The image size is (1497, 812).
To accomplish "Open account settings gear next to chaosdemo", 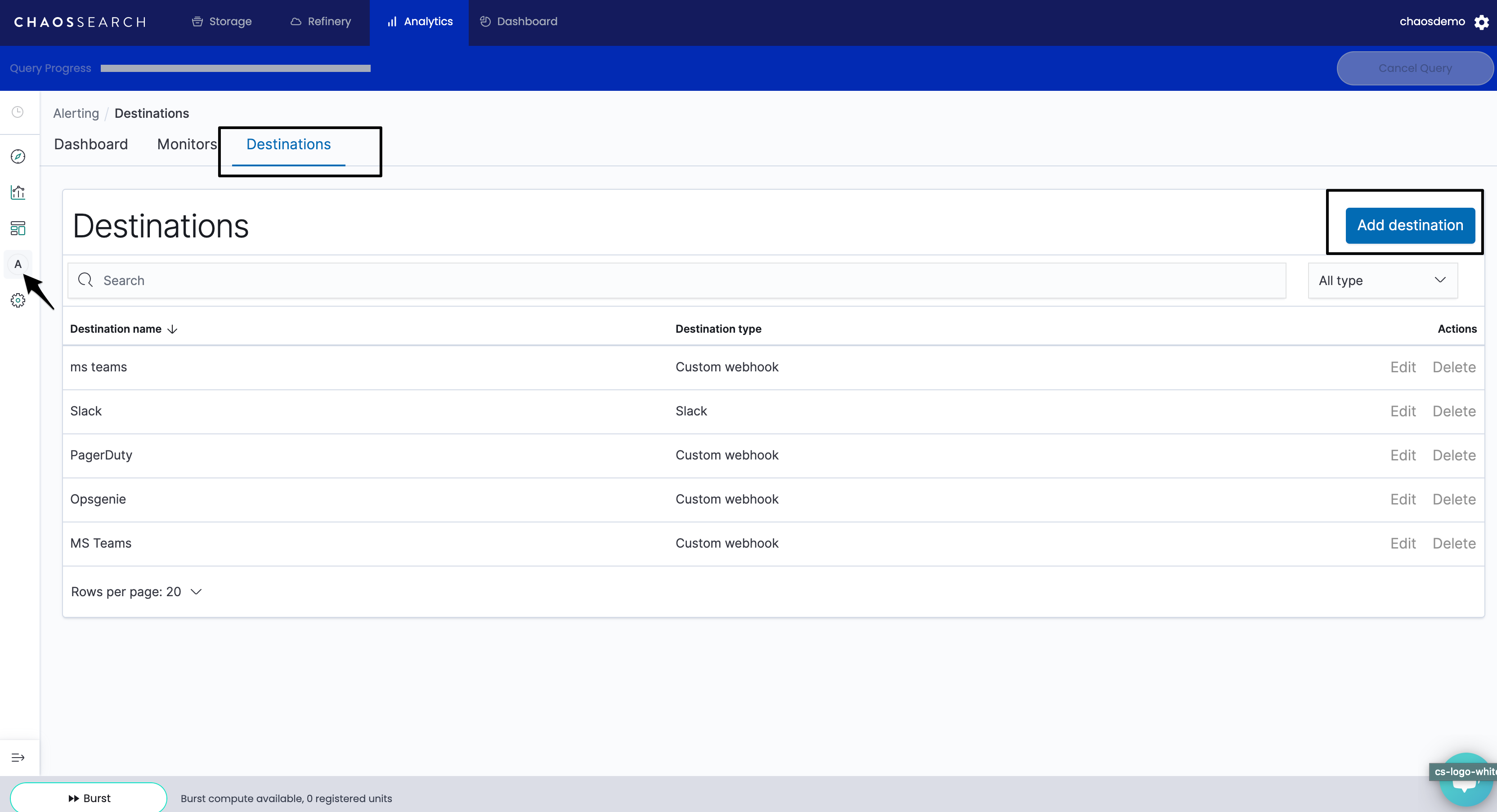I will pyautogui.click(x=1481, y=22).
